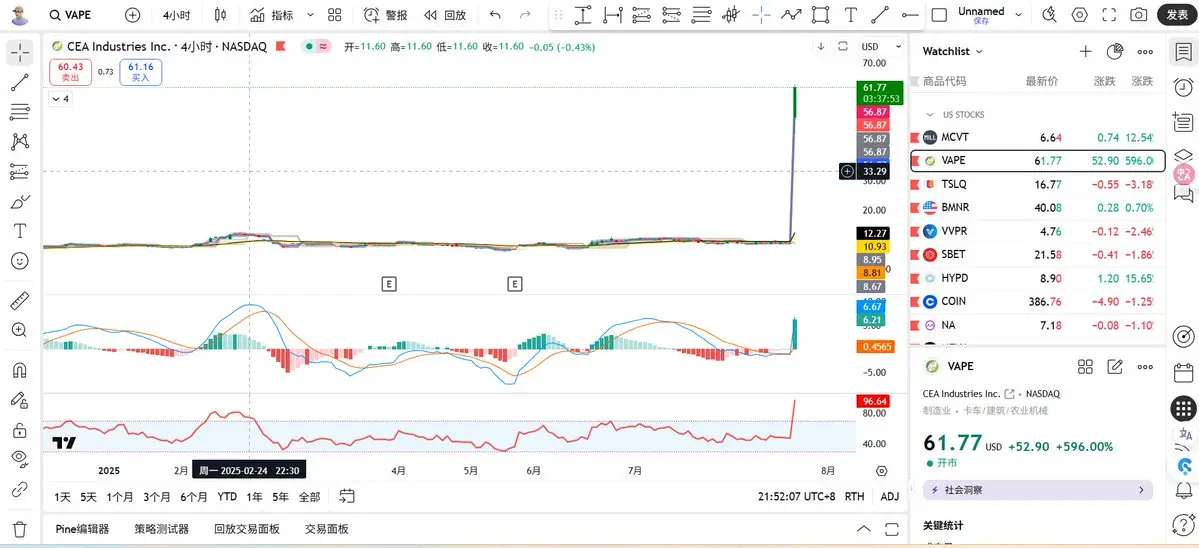Select the 全部 time range
The image size is (1199, 548).
tap(309, 497)
